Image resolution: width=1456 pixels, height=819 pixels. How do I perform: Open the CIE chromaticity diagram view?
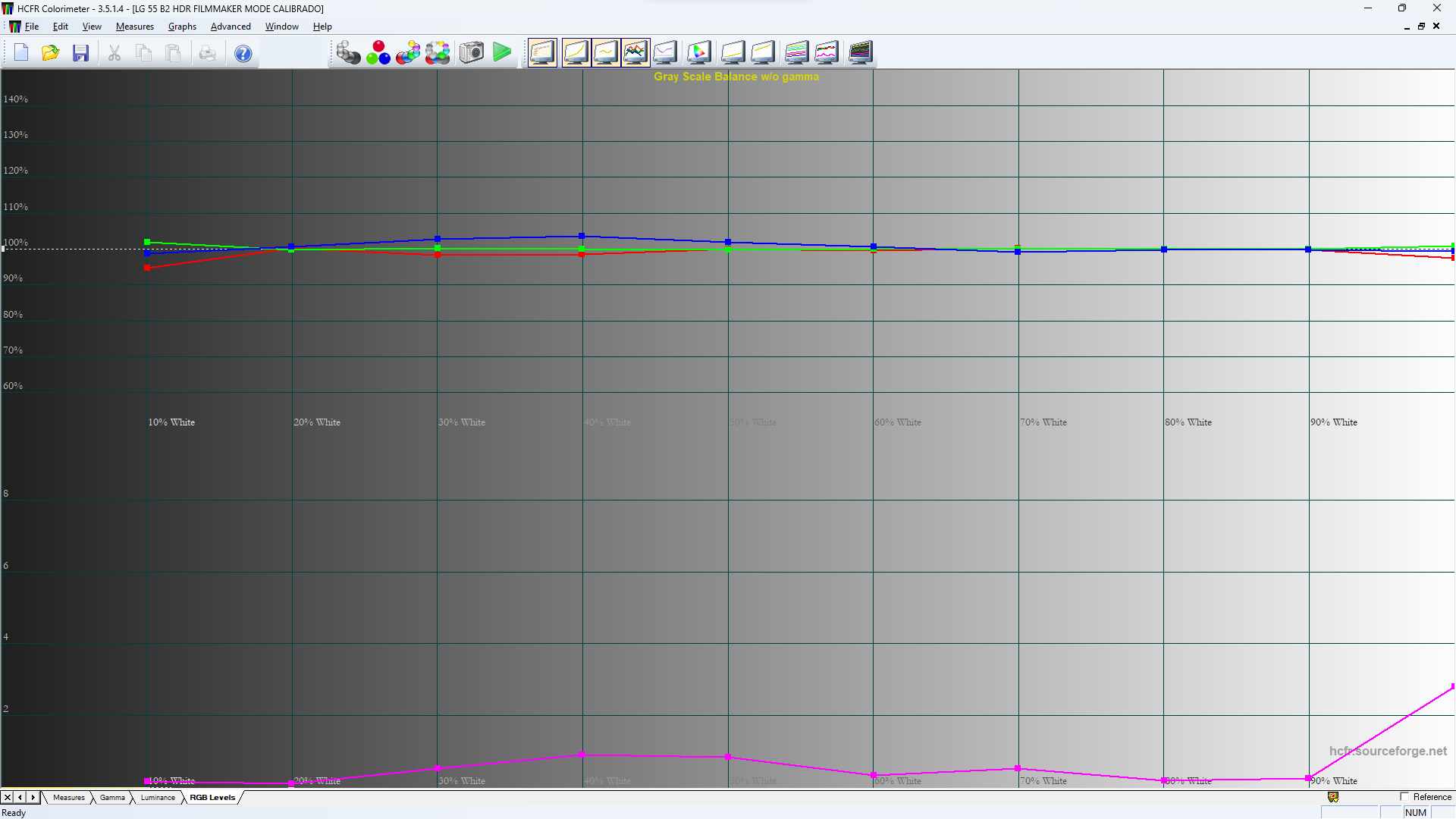click(698, 52)
